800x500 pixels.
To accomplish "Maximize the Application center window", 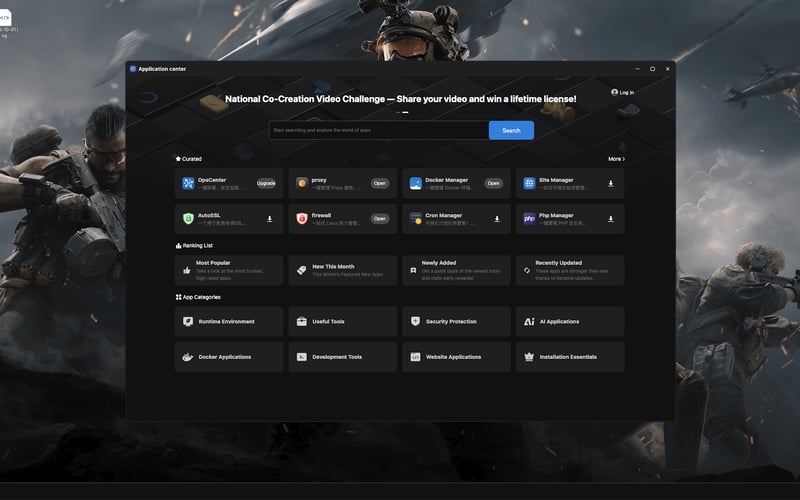I will [652, 69].
